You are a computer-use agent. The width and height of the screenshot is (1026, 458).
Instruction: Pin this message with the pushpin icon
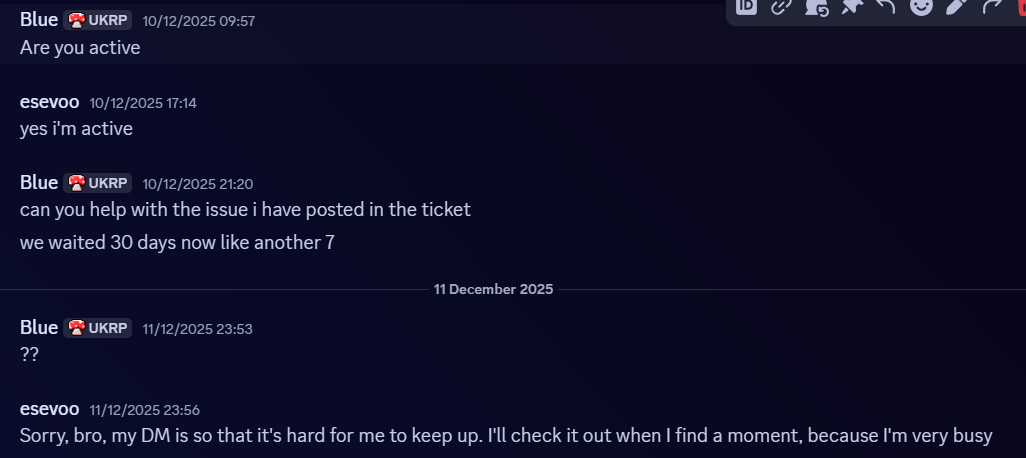(x=851, y=6)
